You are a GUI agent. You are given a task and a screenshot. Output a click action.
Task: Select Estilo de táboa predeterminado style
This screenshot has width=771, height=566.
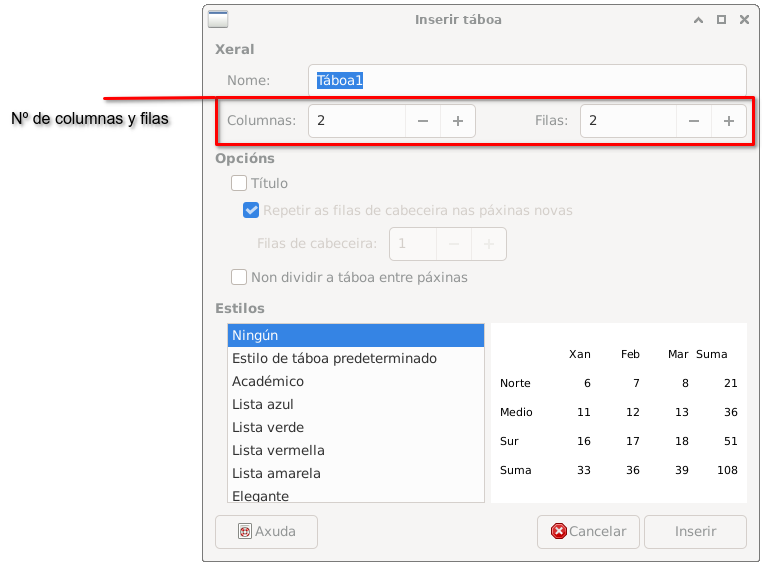click(x=355, y=358)
